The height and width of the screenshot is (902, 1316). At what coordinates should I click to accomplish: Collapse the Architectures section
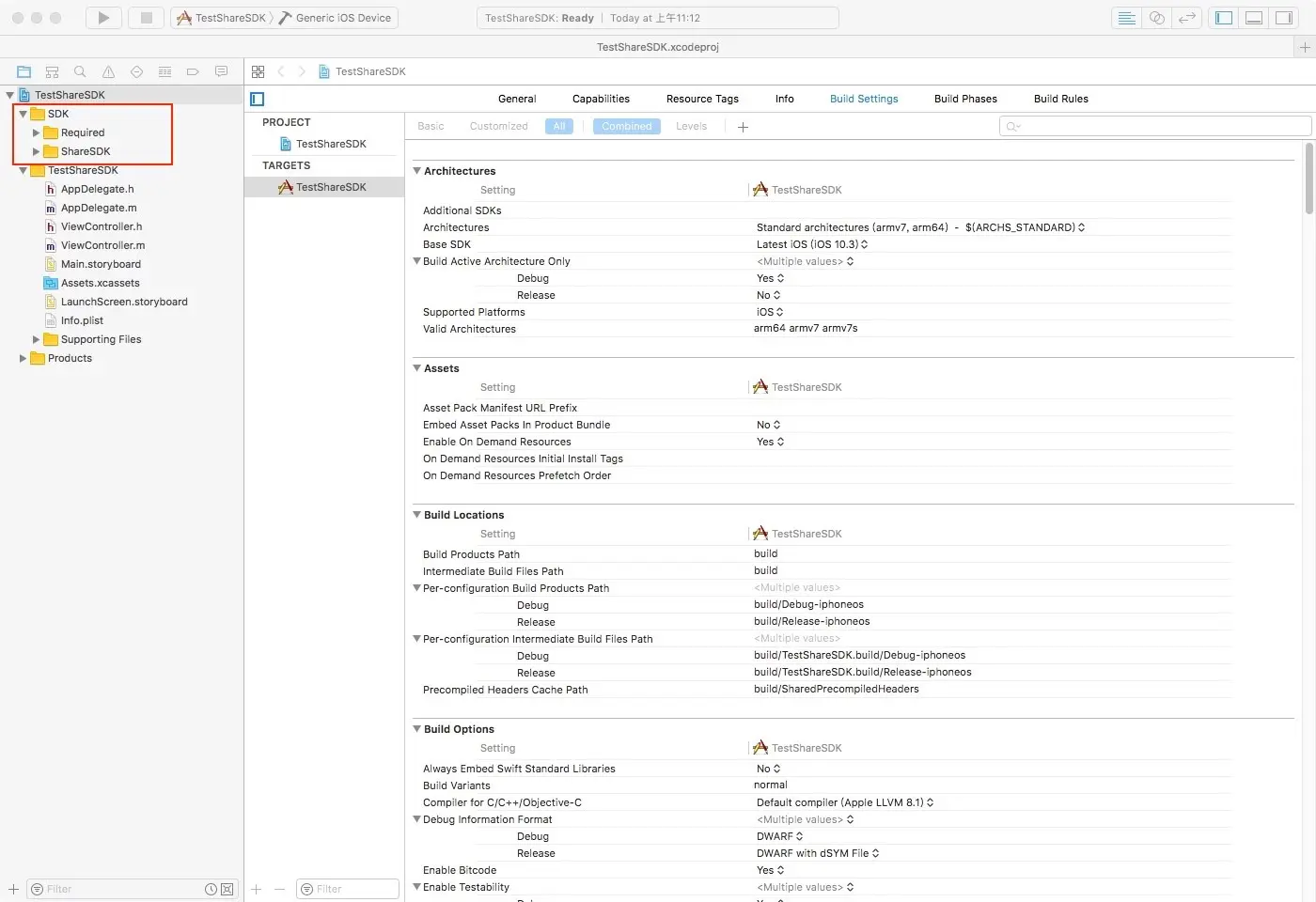pyautogui.click(x=417, y=171)
